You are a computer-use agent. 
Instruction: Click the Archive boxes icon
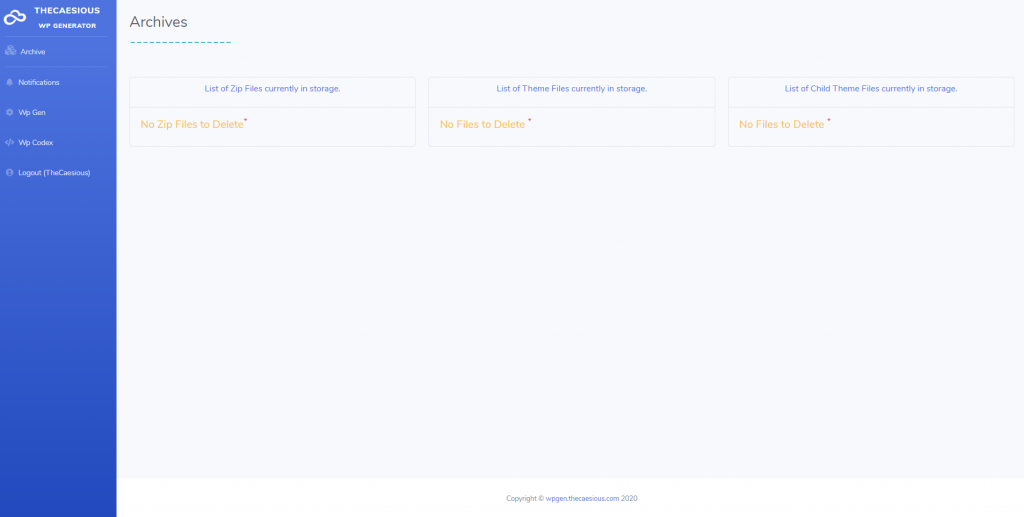point(10,51)
